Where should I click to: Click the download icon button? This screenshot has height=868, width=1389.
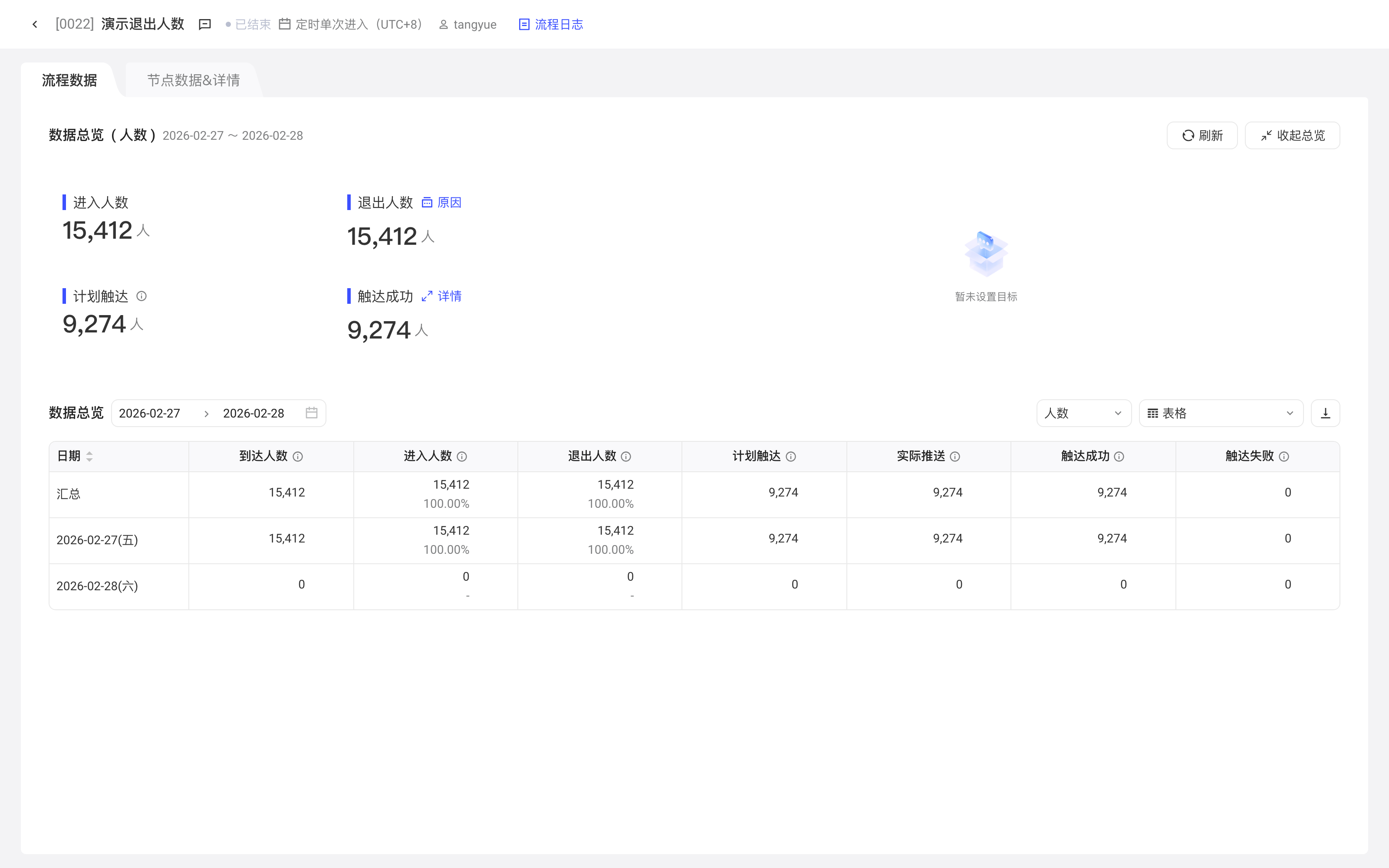click(1325, 413)
